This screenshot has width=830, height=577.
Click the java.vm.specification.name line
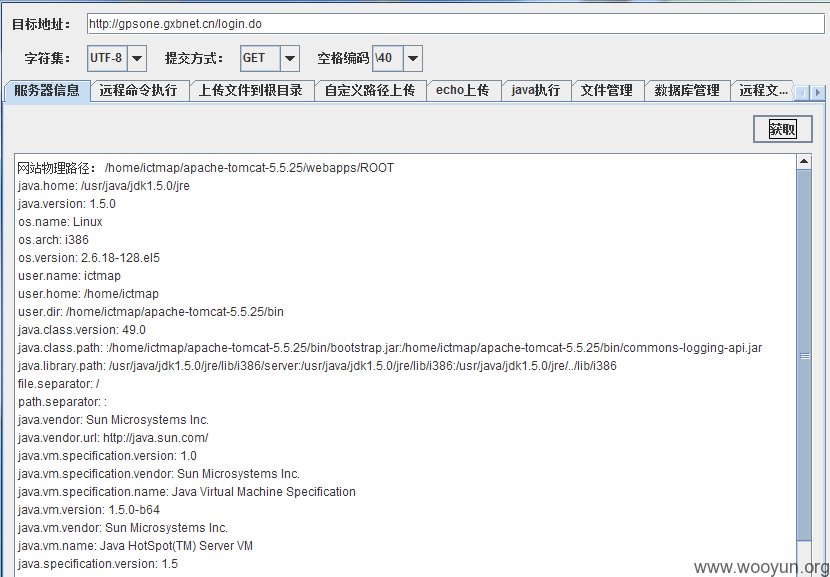click(186, 492)
